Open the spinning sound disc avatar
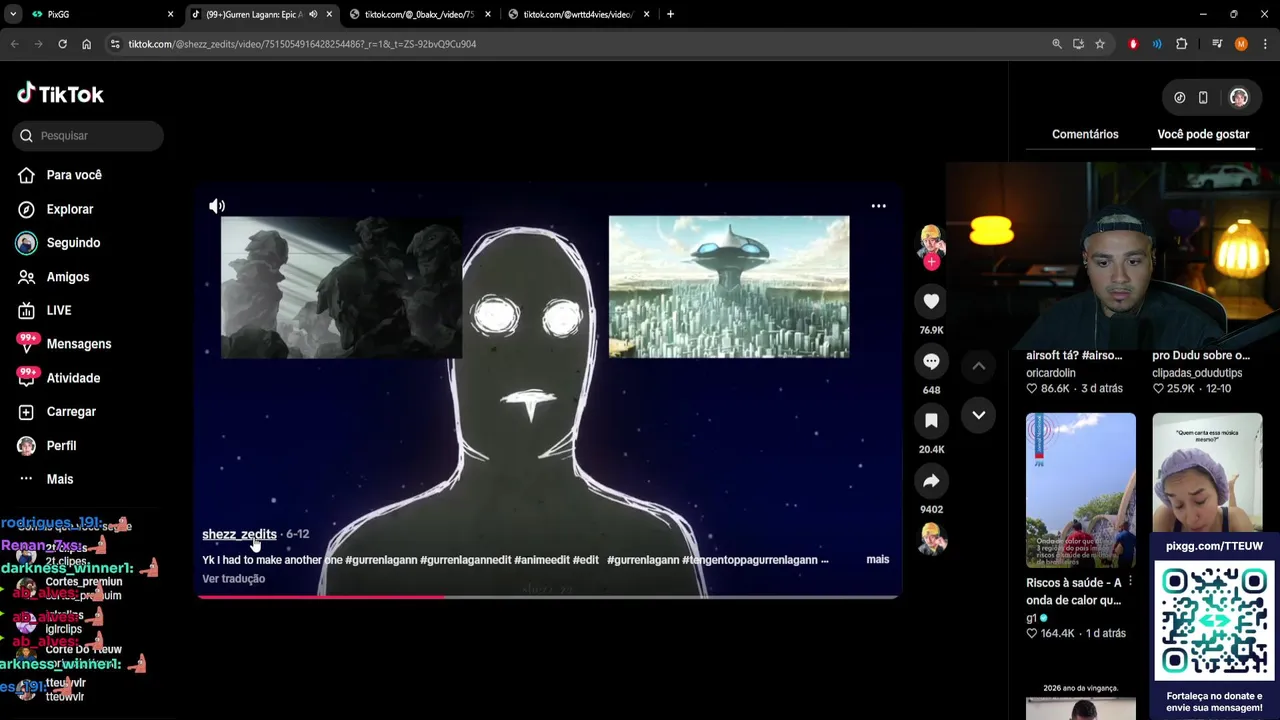Screen dimensions: 1280x720 pyautogui.click(x=931, y=538)
